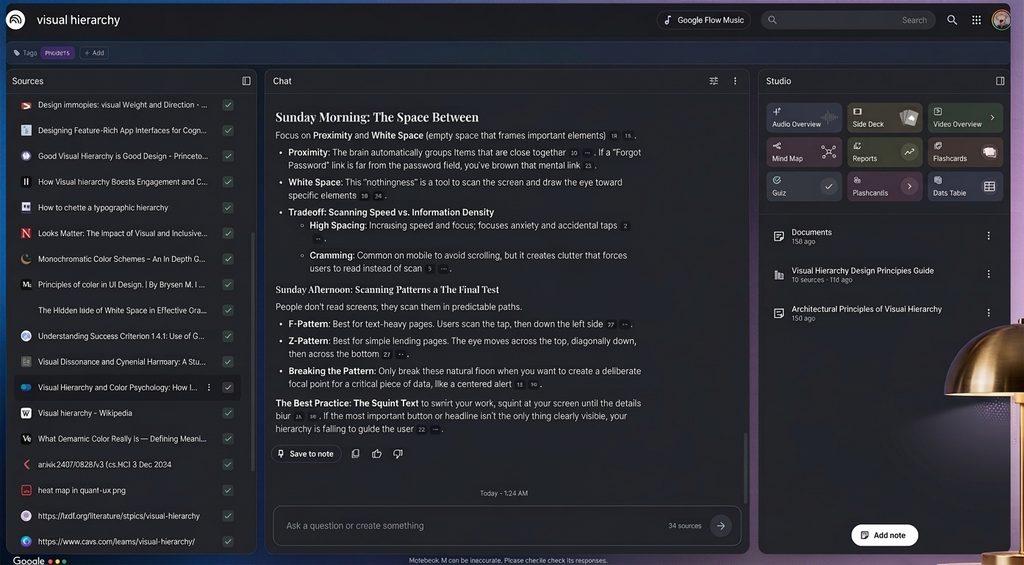The width and height of the screenshot is (1024, 565).
Task: Create Flashcards from the Flashcards tile
Action: (x=965, y=152)
